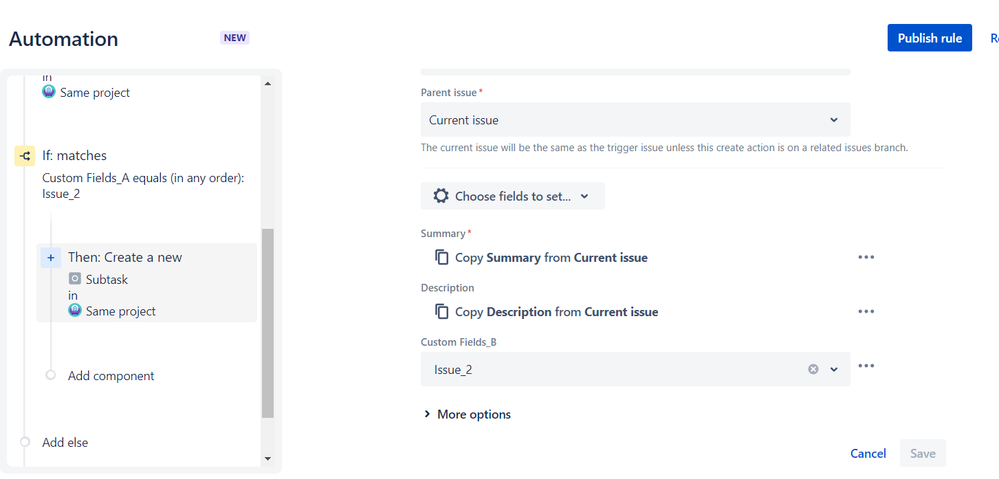Click the copy icon beside Summary
The height and width of the screenshot is (479, 999).
[441, 258]
